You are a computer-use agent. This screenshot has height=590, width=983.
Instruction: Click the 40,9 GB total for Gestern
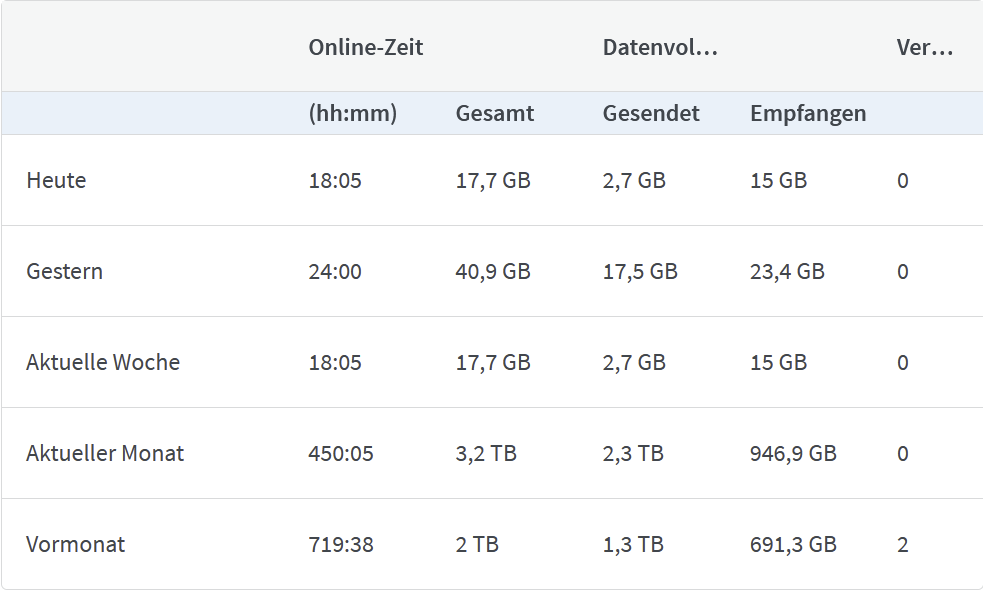pyautogui.click(x=493, y=272)
